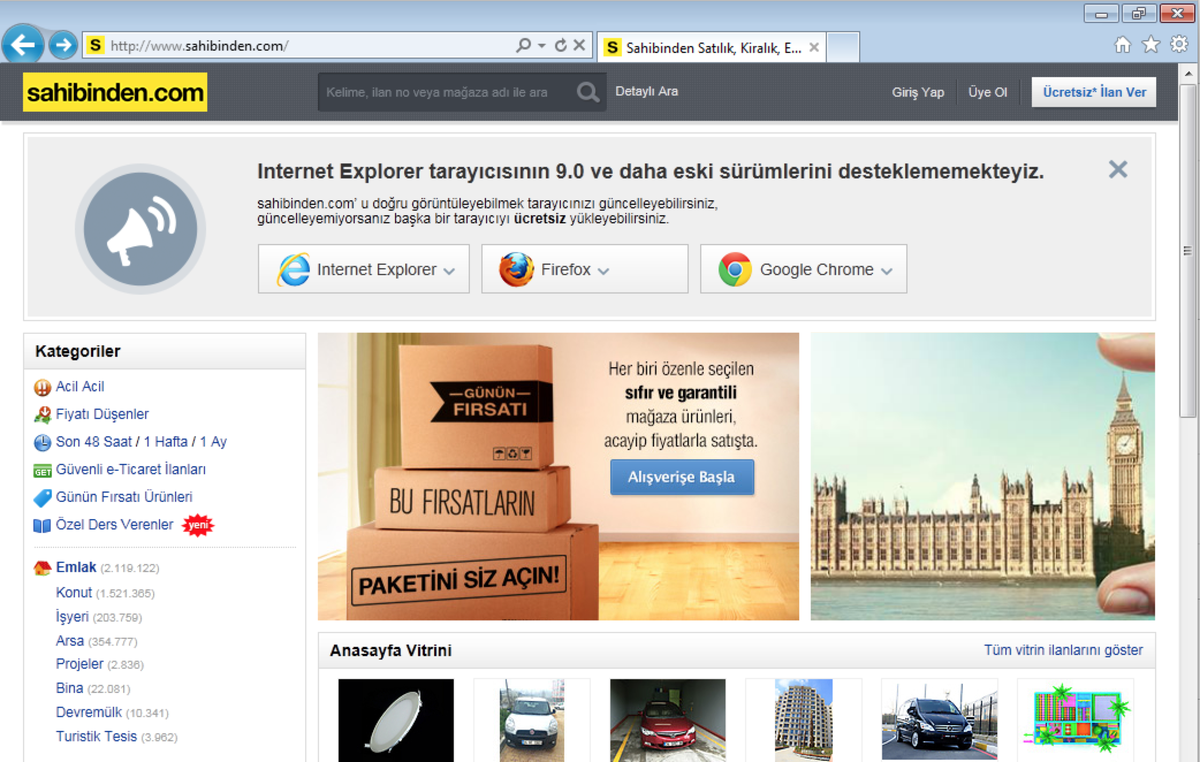Open the browser Tools gear icon

point(1178,44)
